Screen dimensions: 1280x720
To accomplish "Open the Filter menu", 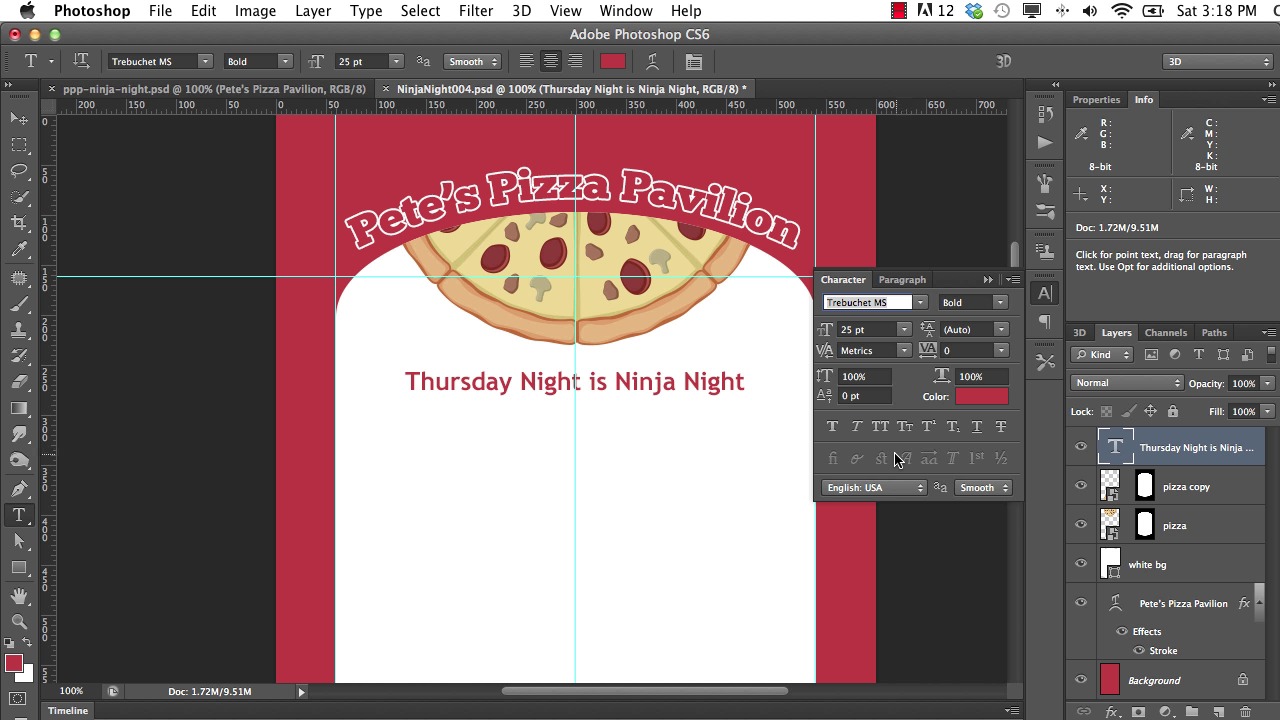I will (475, 11).
